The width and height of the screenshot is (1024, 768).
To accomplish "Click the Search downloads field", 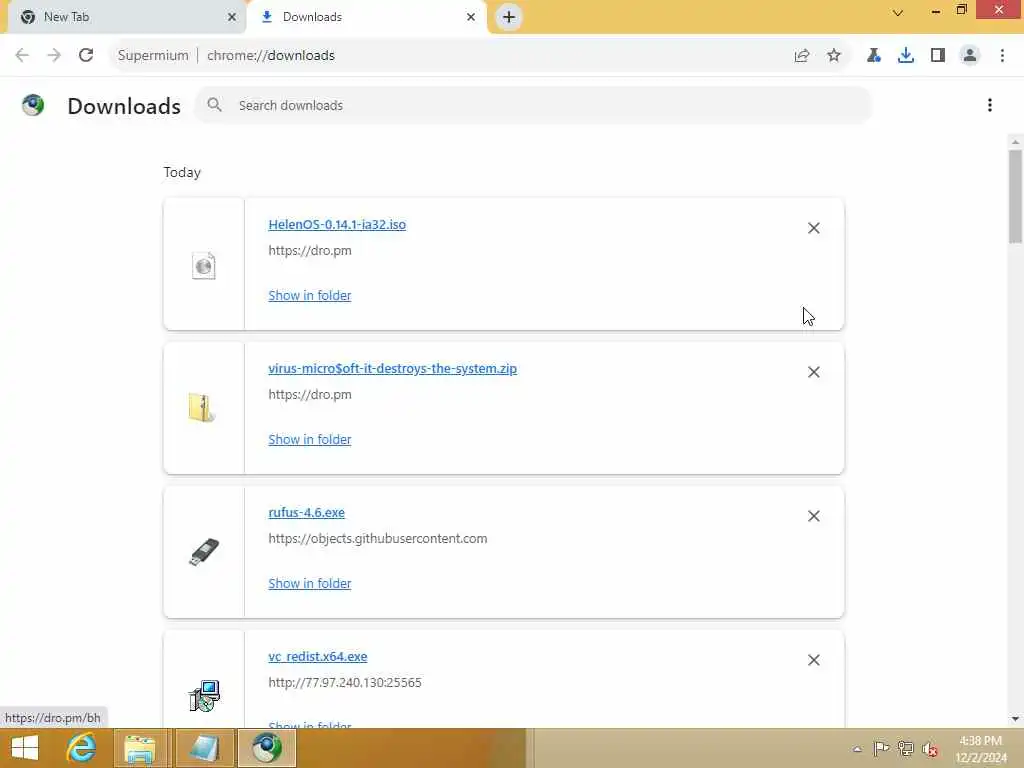I will (x=534, y=105).
